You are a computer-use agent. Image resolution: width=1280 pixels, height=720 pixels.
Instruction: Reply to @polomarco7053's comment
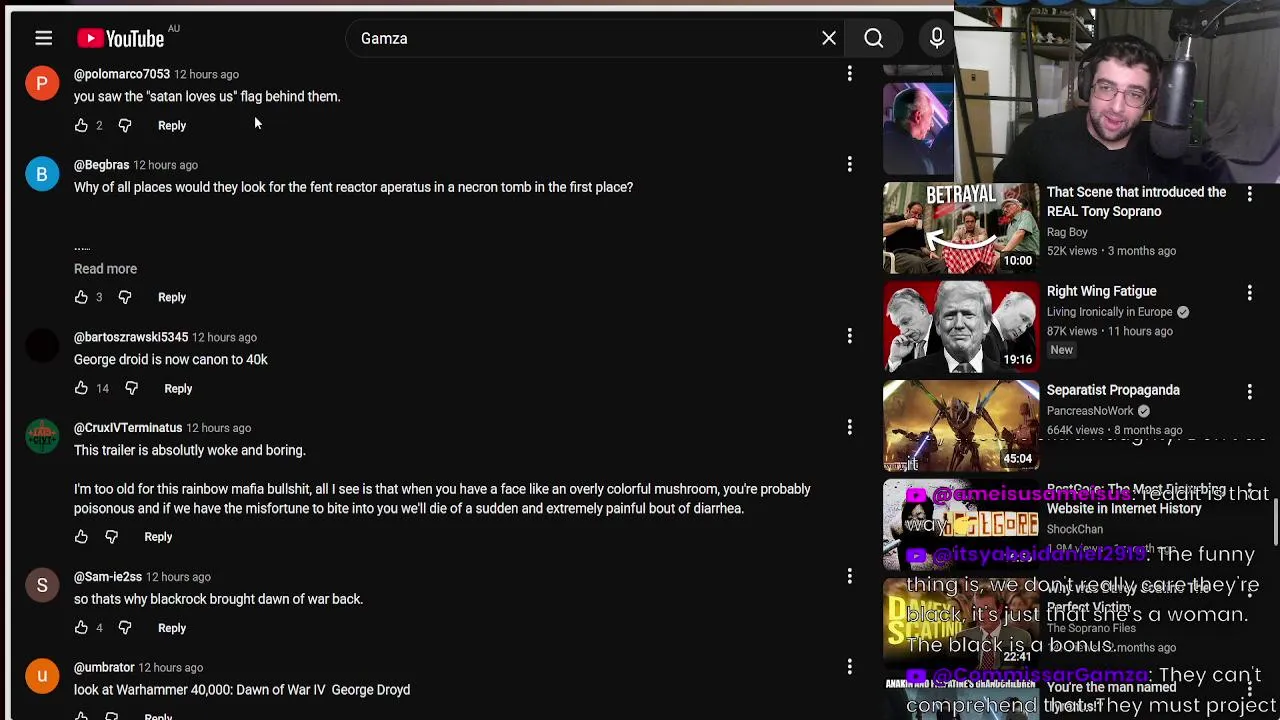(x=172, y=125)
